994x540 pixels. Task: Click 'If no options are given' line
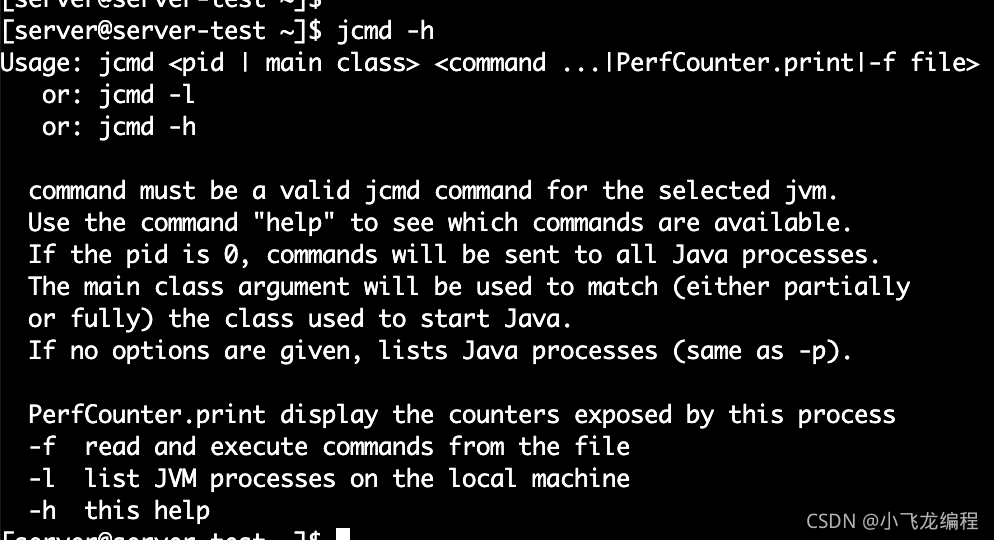440,351
